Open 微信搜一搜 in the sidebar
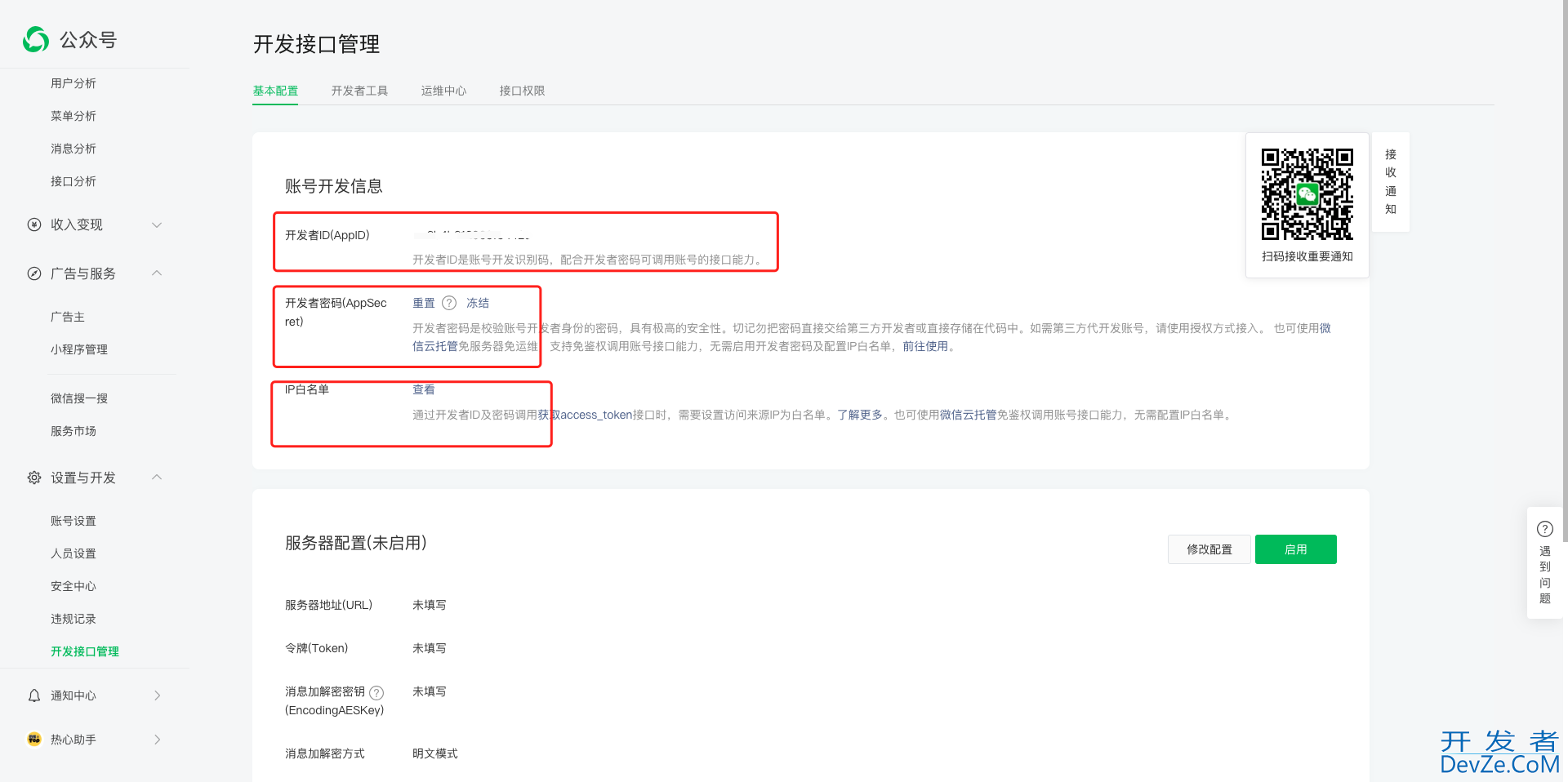1568x782 pixels. pos(79,398)
